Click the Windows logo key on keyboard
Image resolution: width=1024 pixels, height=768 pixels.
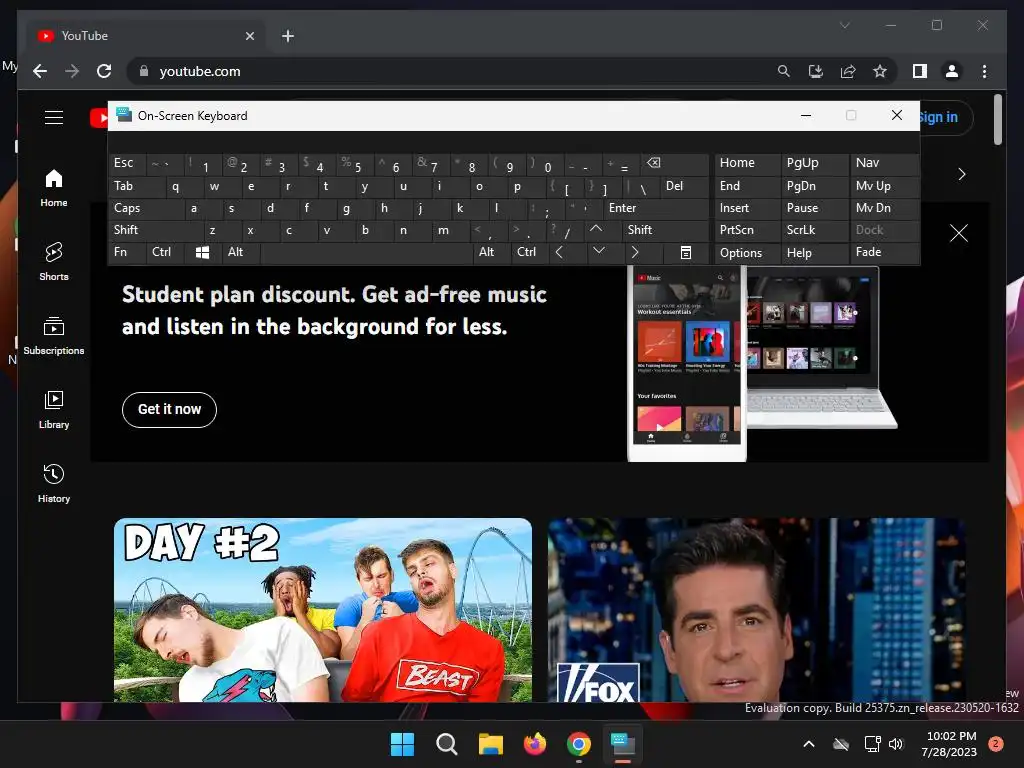202,252
